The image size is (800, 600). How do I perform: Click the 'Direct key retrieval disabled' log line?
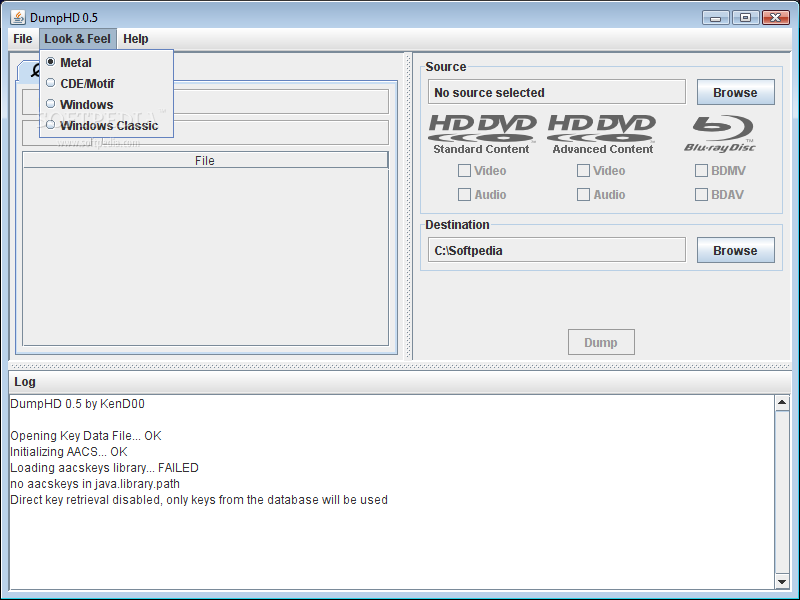pos(199,499)
